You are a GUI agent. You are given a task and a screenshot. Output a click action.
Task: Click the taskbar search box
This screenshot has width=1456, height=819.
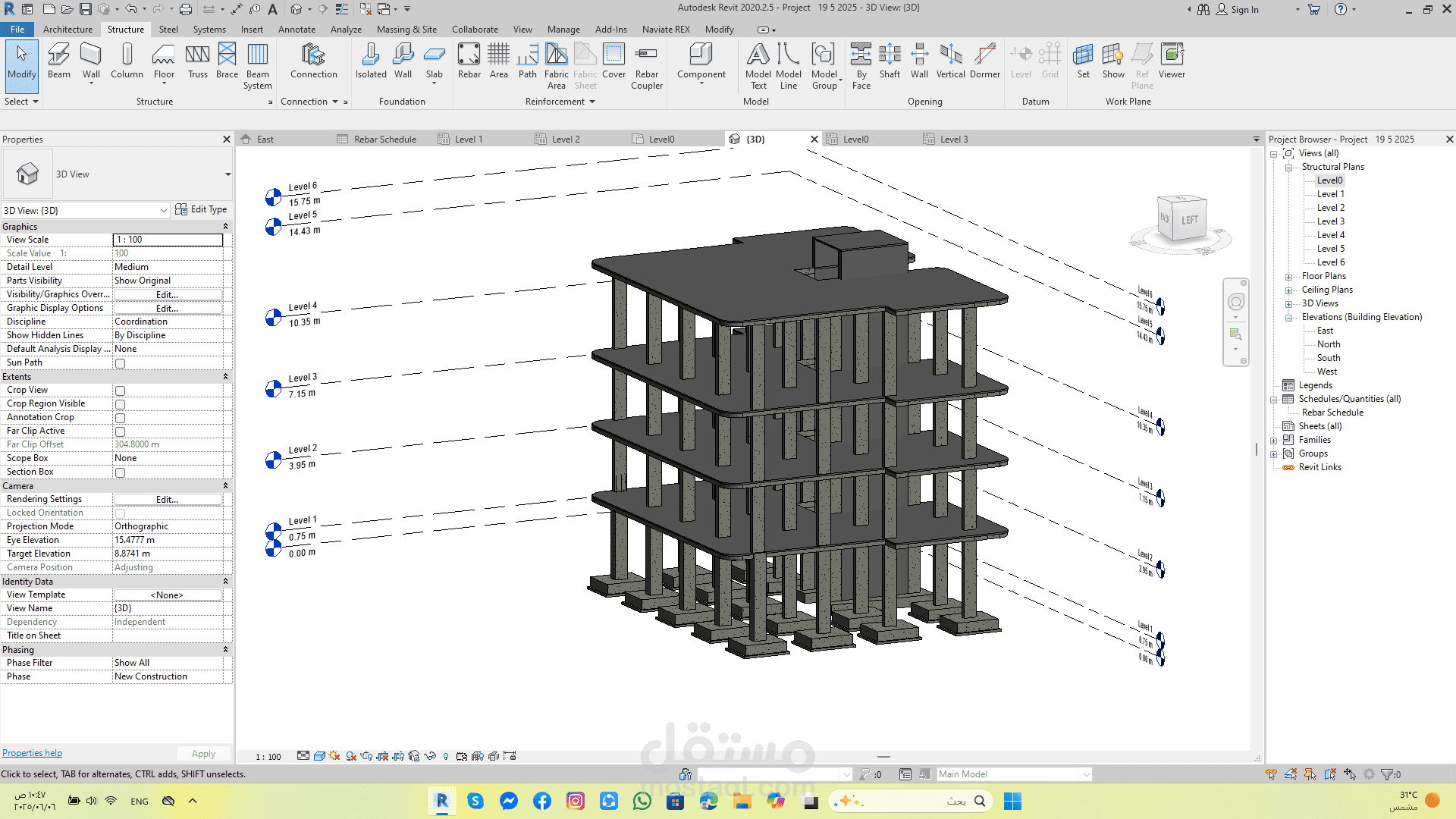(x=911, y=801)
